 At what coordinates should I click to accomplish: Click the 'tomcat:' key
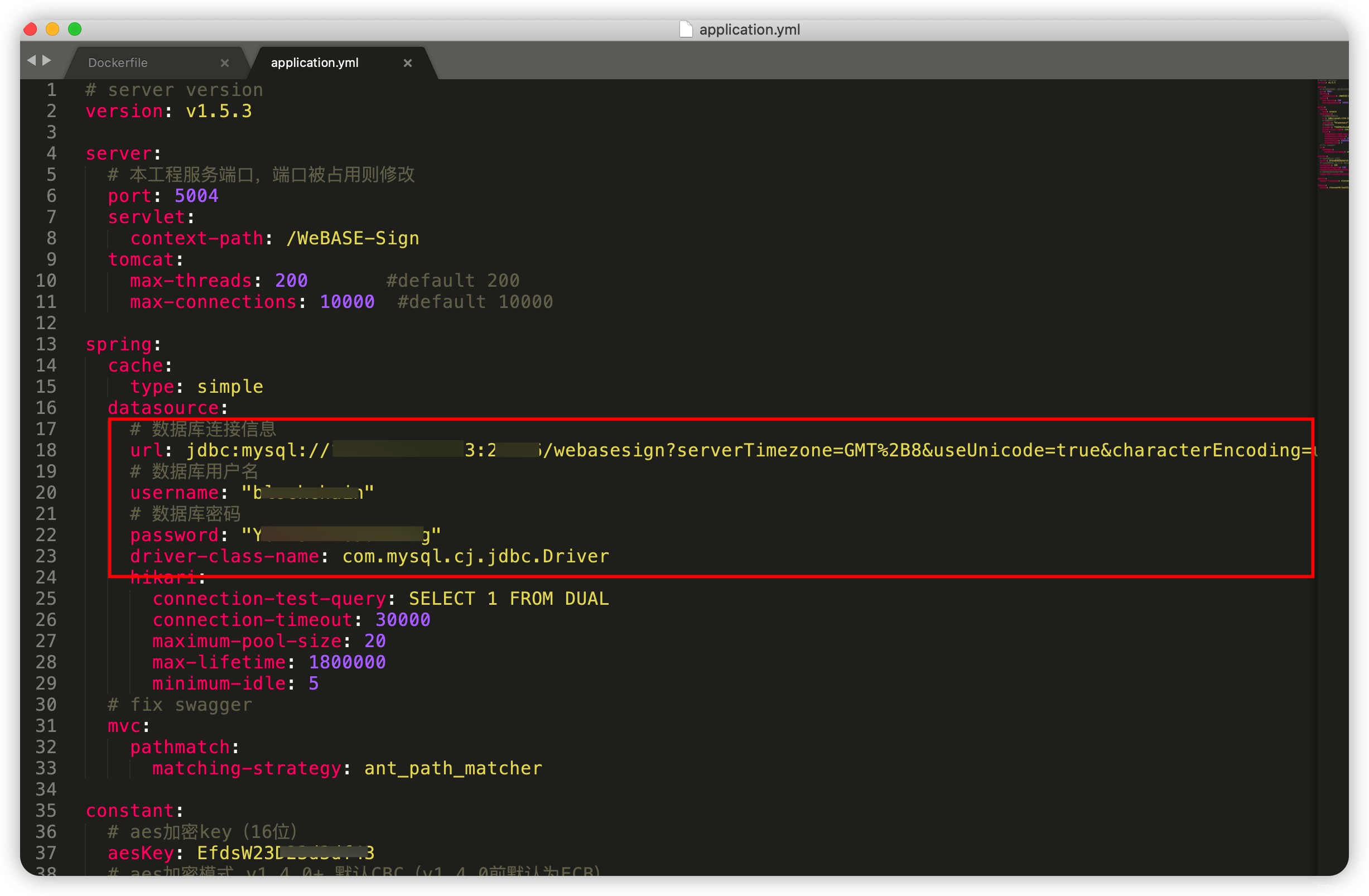(146, 260)
